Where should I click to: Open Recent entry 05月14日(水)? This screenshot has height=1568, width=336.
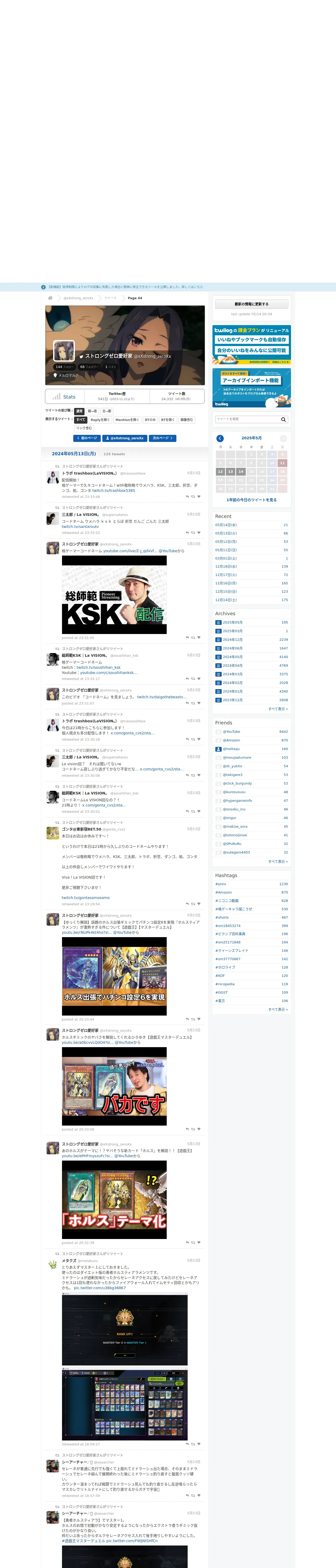(226, 525)
